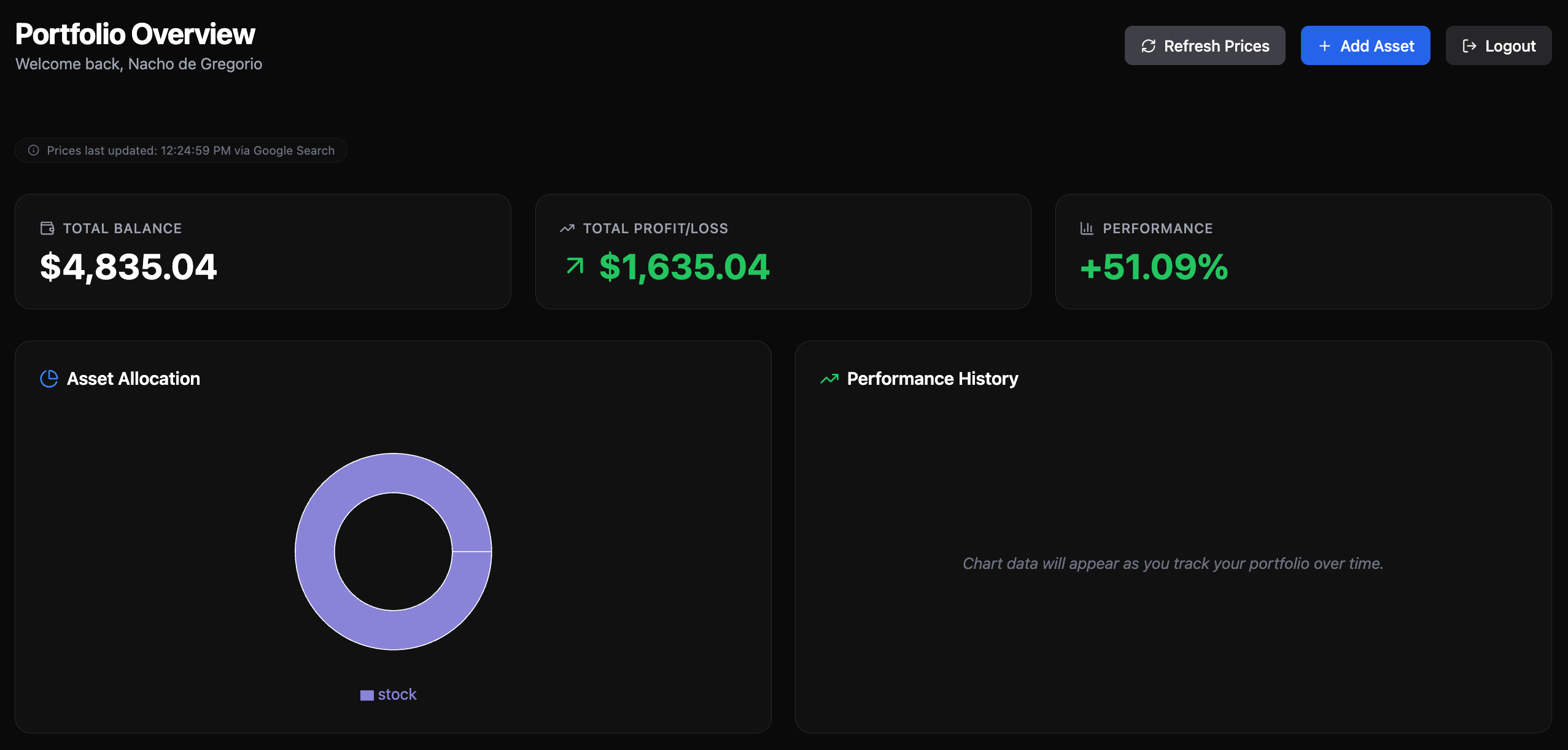Click the $4,835.04 total balance value

tap(128, 267)
